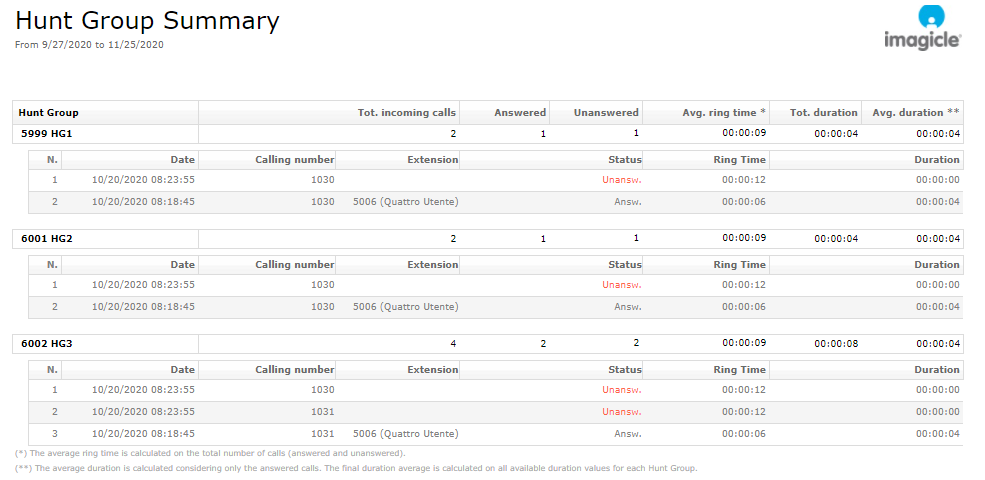Select the 6001 HG2 group row

[47, 239]
